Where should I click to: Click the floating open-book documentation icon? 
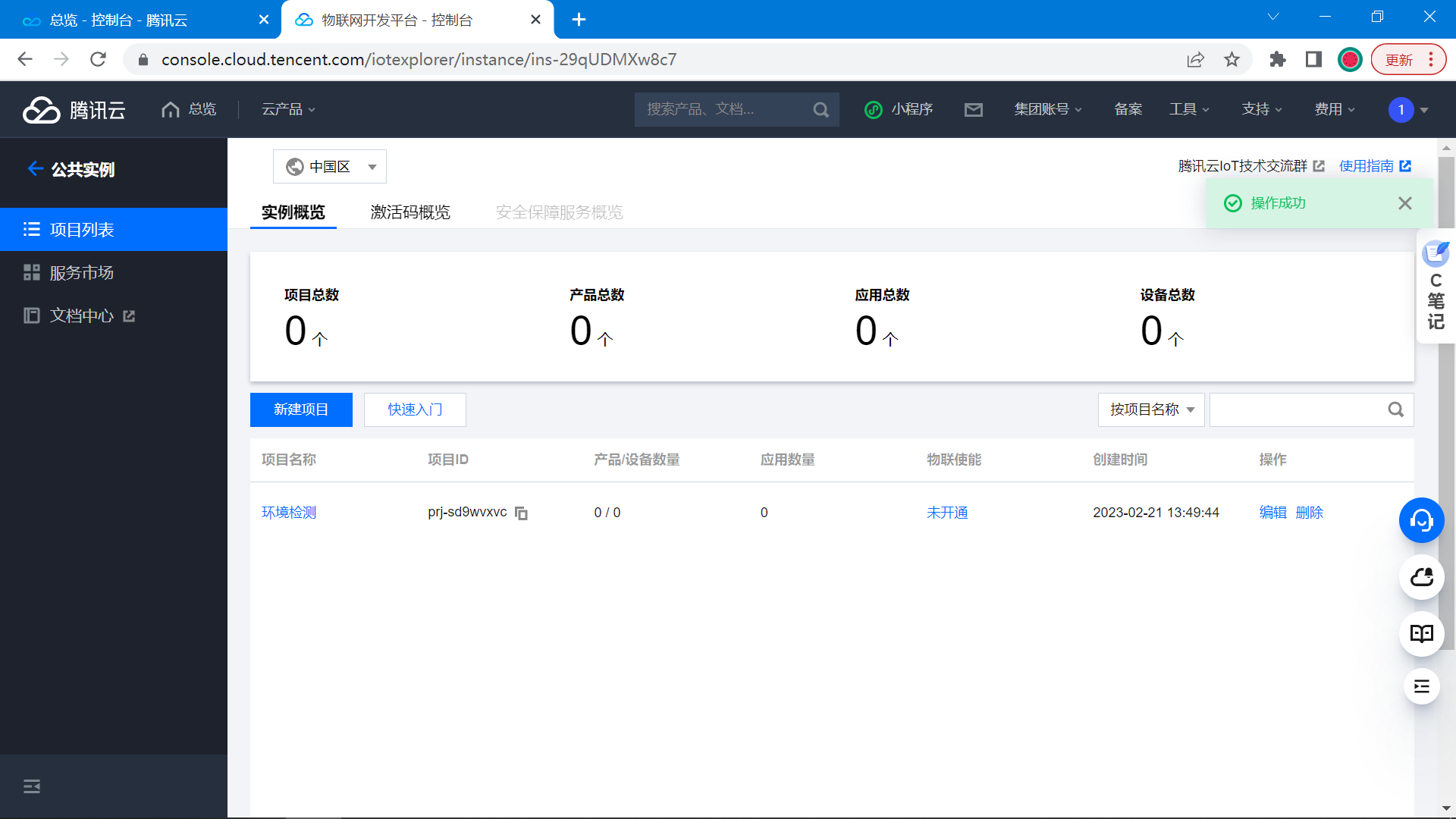[x=1421, y=633]
